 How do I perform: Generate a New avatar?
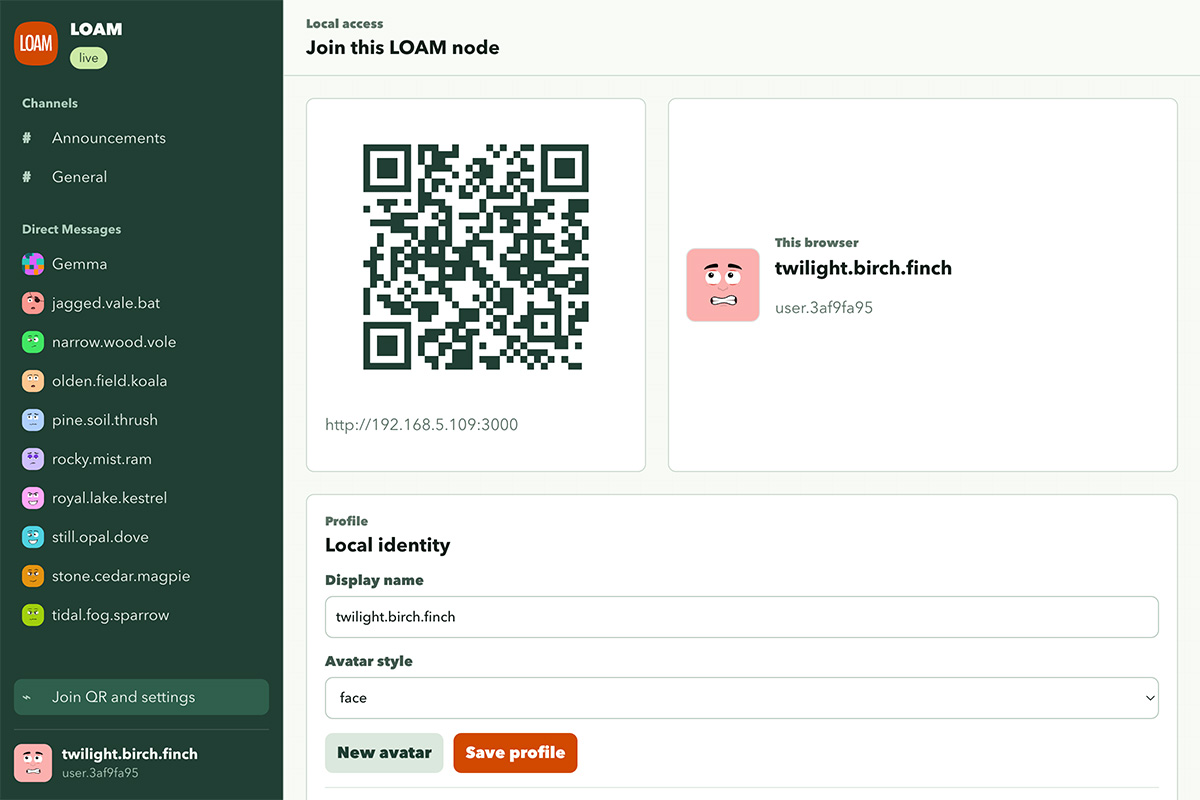pos(384,753)
